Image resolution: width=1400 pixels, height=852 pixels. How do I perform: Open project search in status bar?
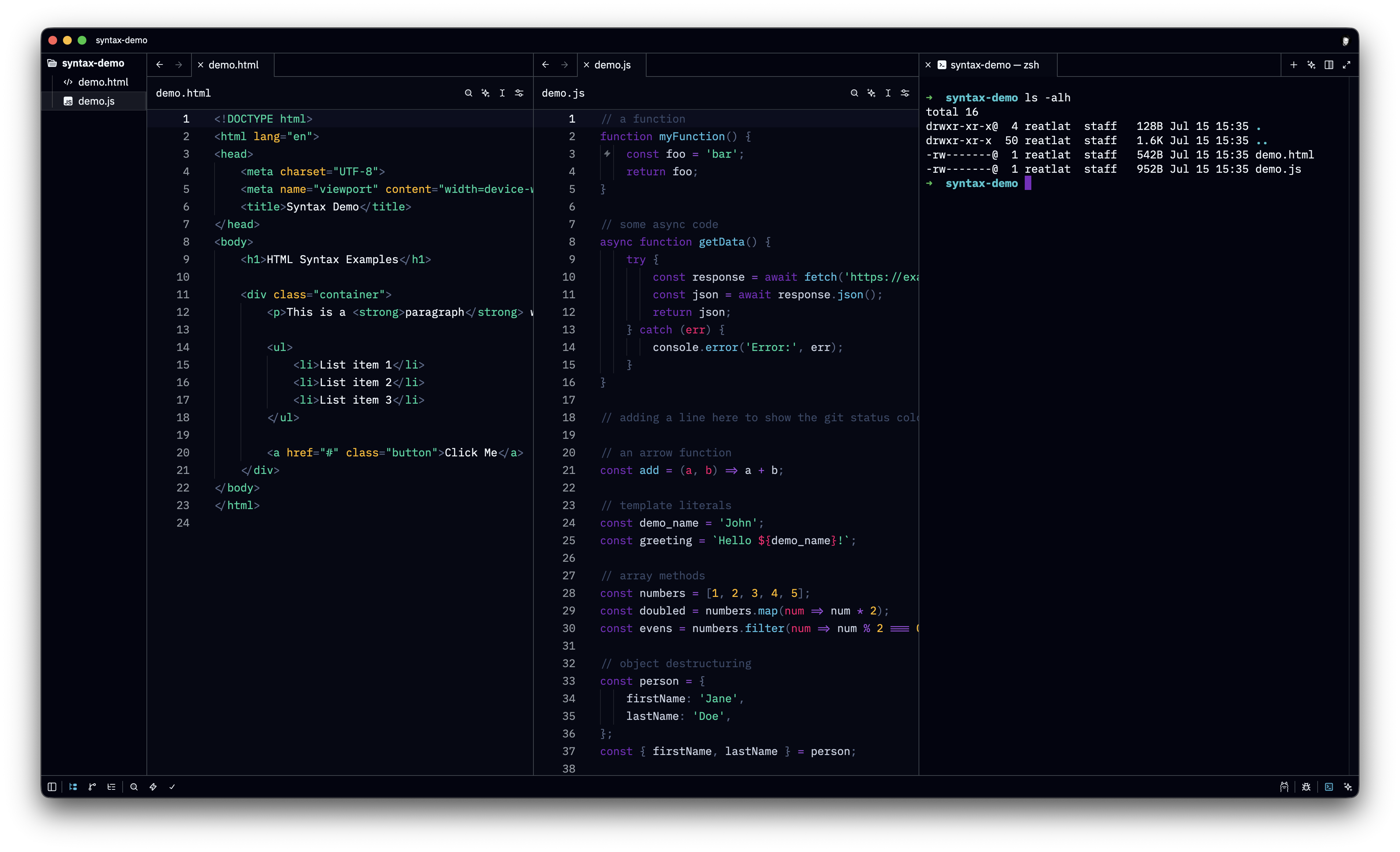point(134,787)
